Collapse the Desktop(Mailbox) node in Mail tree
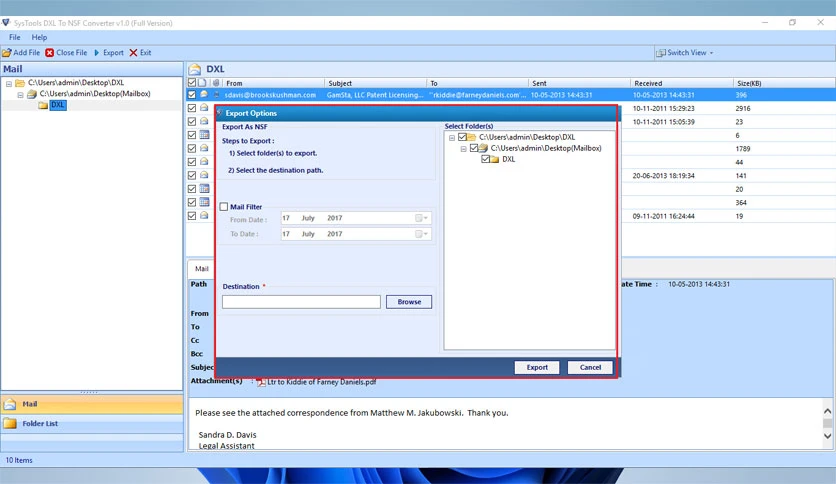 click(20, 95)
